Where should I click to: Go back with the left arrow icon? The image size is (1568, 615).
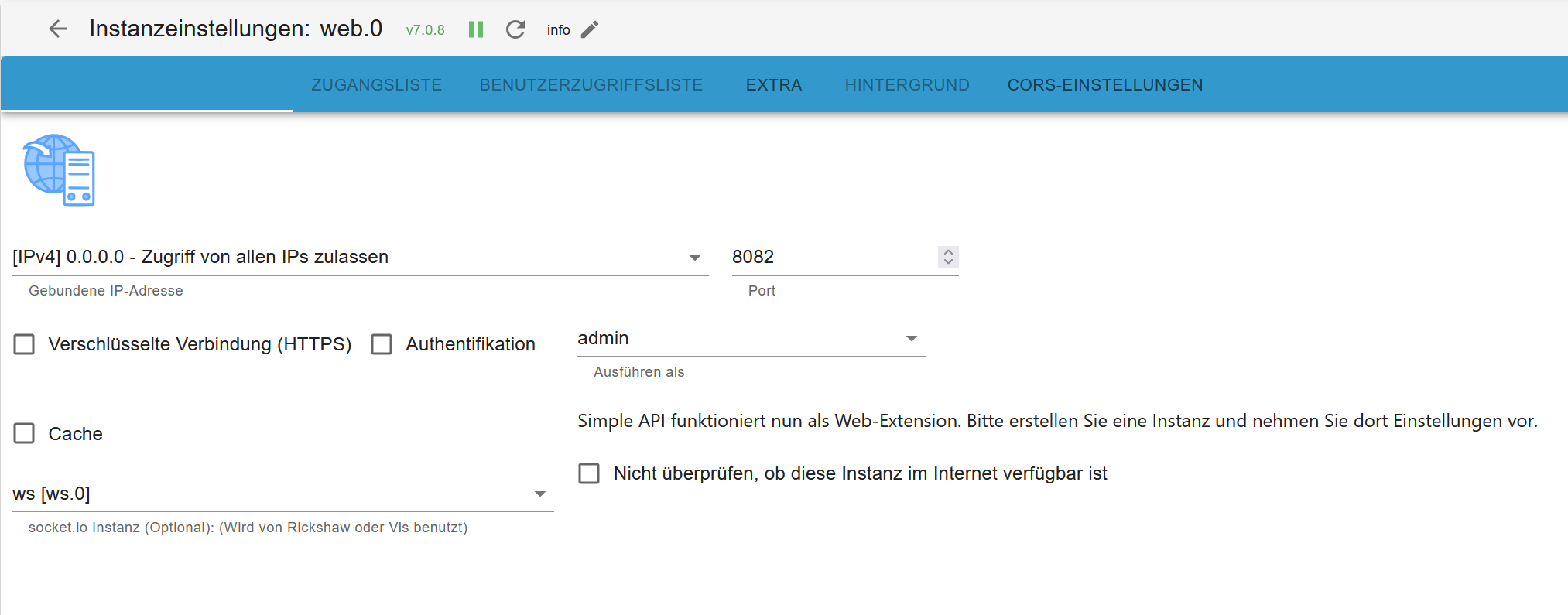(x=58, y=29)
